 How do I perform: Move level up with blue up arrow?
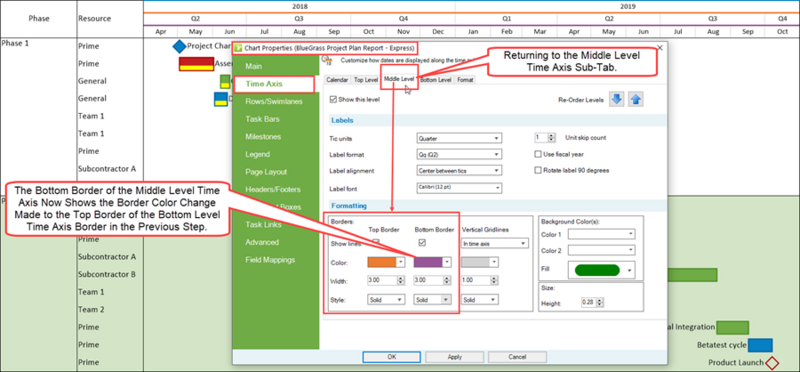636,100
